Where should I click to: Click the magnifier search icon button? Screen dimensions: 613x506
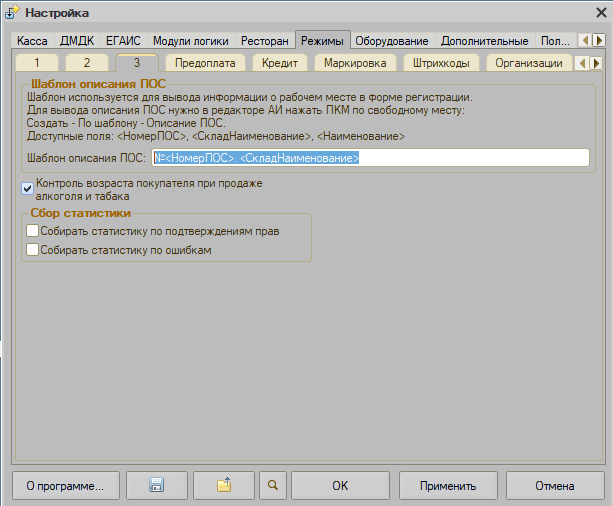(x=272, y=486)
